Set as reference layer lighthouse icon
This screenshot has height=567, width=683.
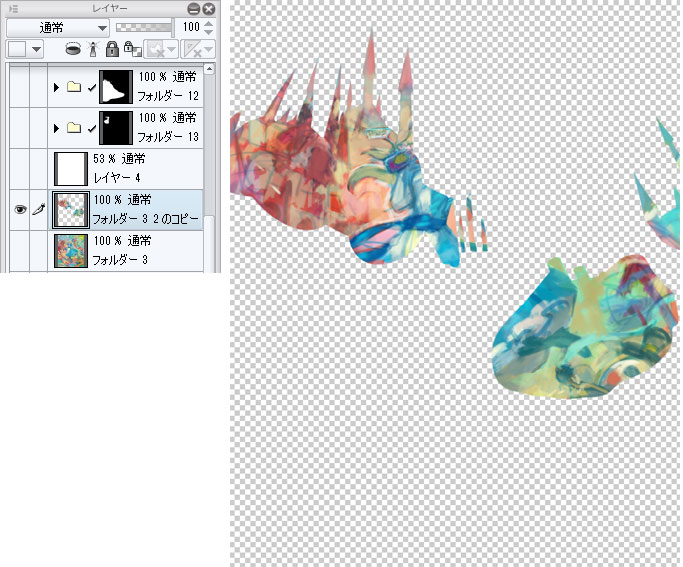tap(93, 49)
